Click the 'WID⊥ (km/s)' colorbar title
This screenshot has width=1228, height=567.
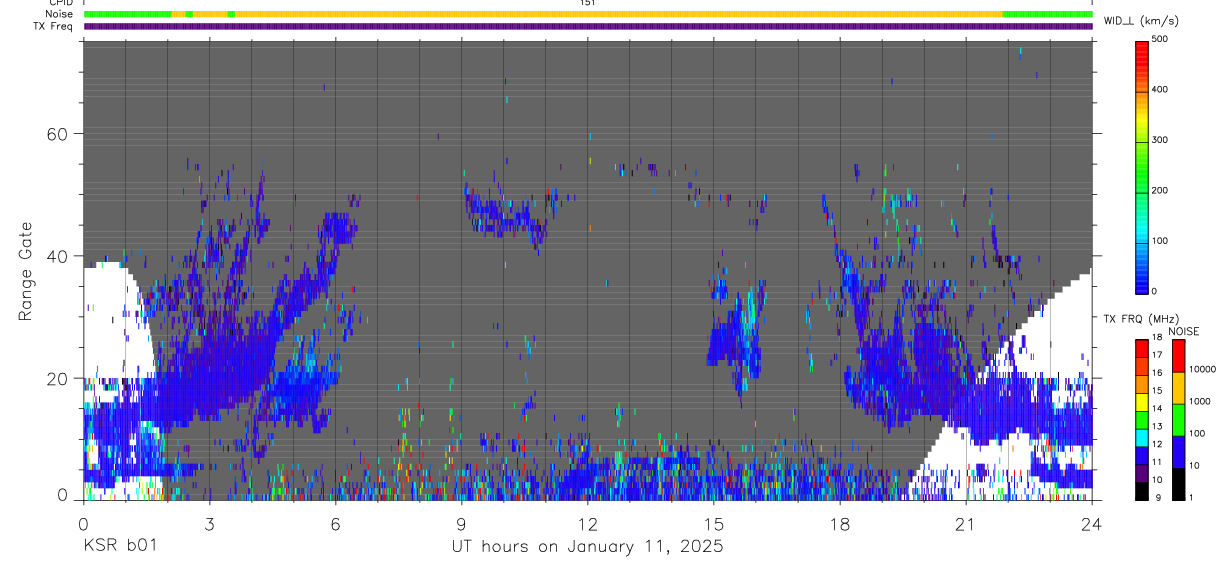[1140, 21]
